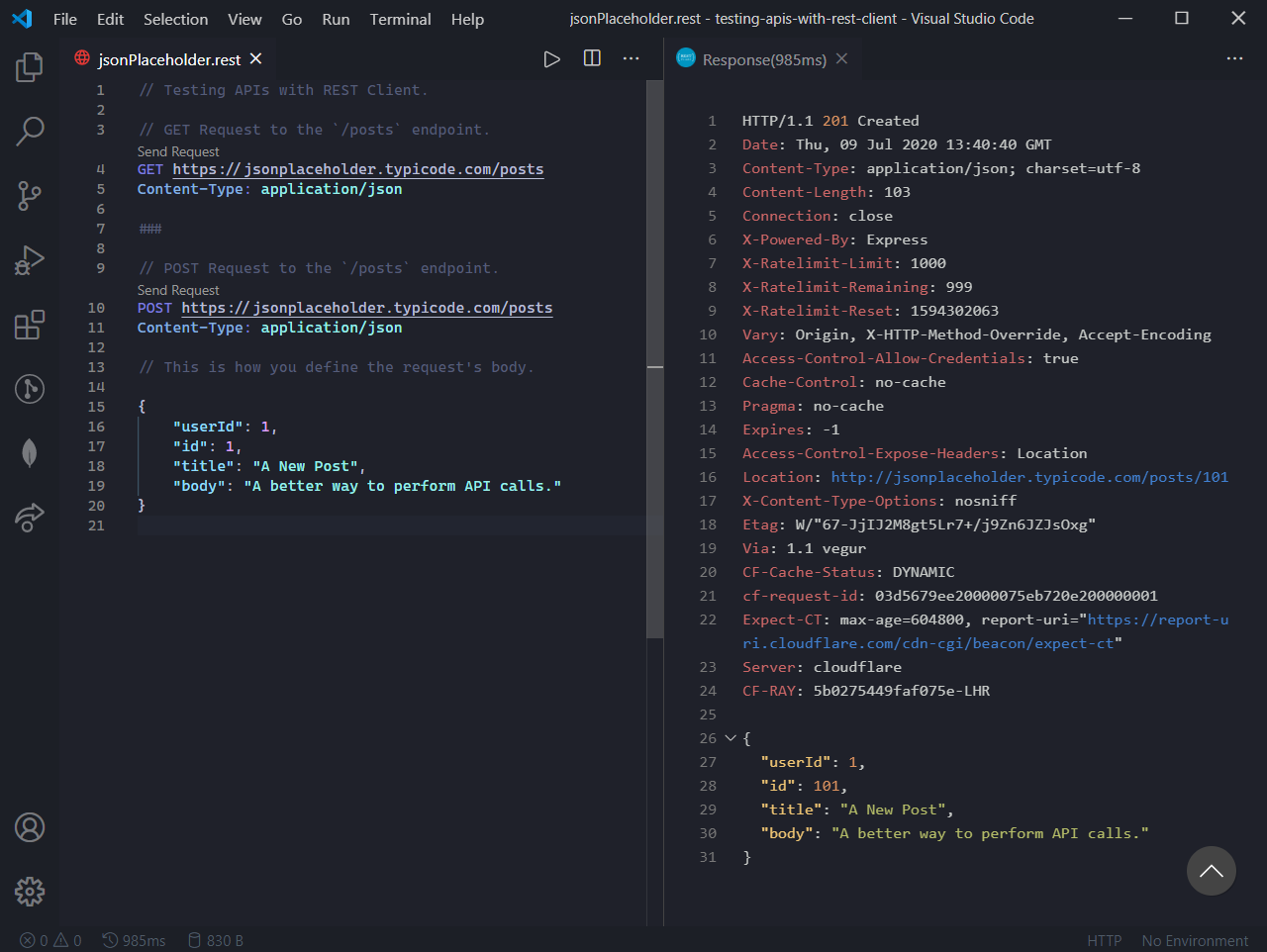The width and height of the screenshot is (1267, 952).
Task: Switch to the Response(985ms) tab
Action: click(x=762, y=58)
